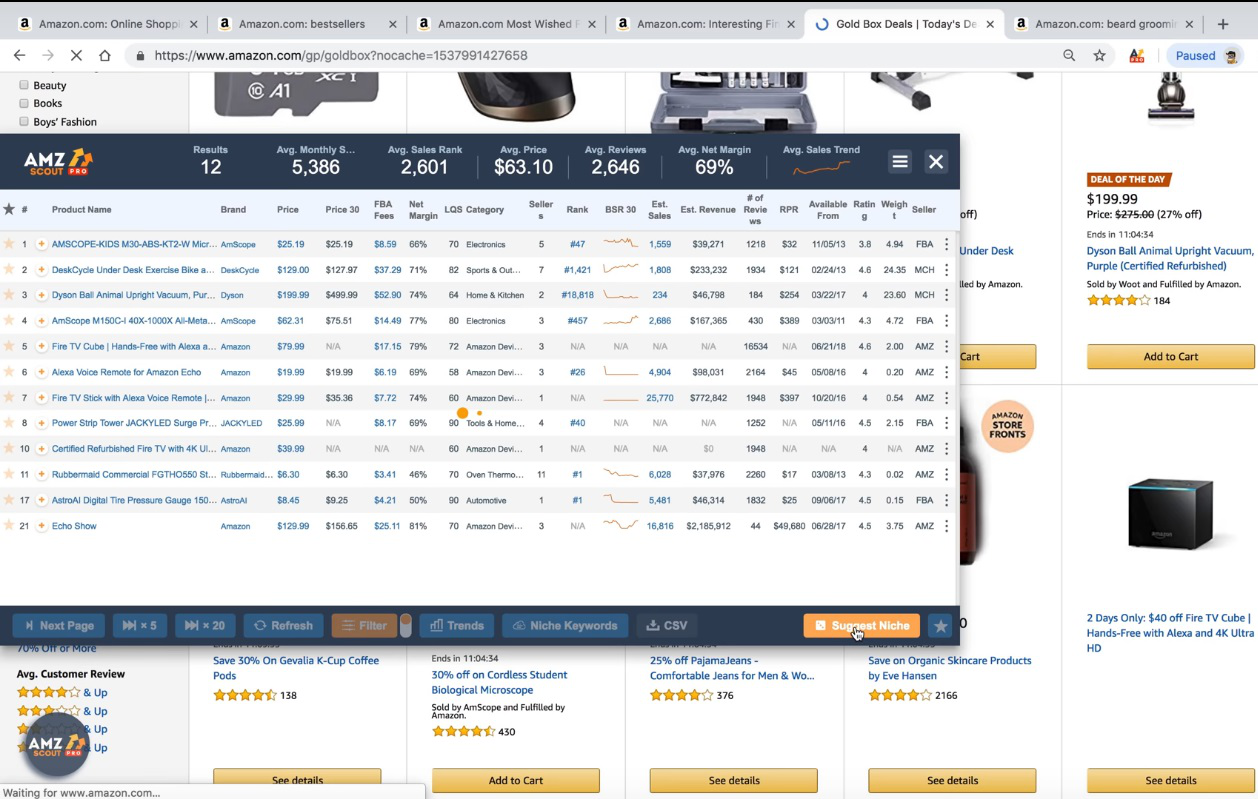Add Dyson vacuum to cart
The image size is (1258, 799).
click(1171, 356)
